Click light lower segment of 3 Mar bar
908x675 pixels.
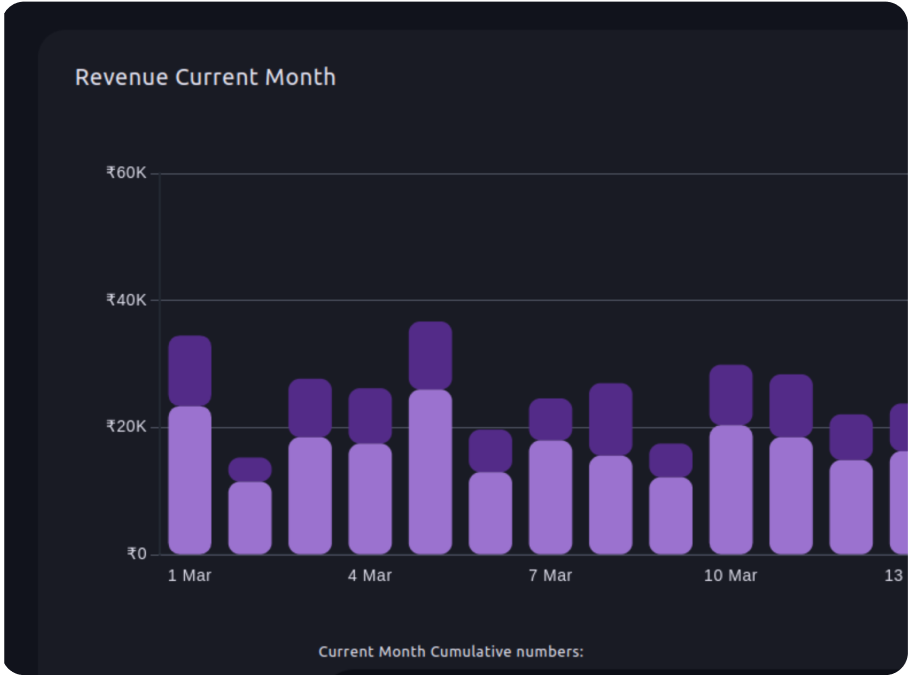[310, 496]
